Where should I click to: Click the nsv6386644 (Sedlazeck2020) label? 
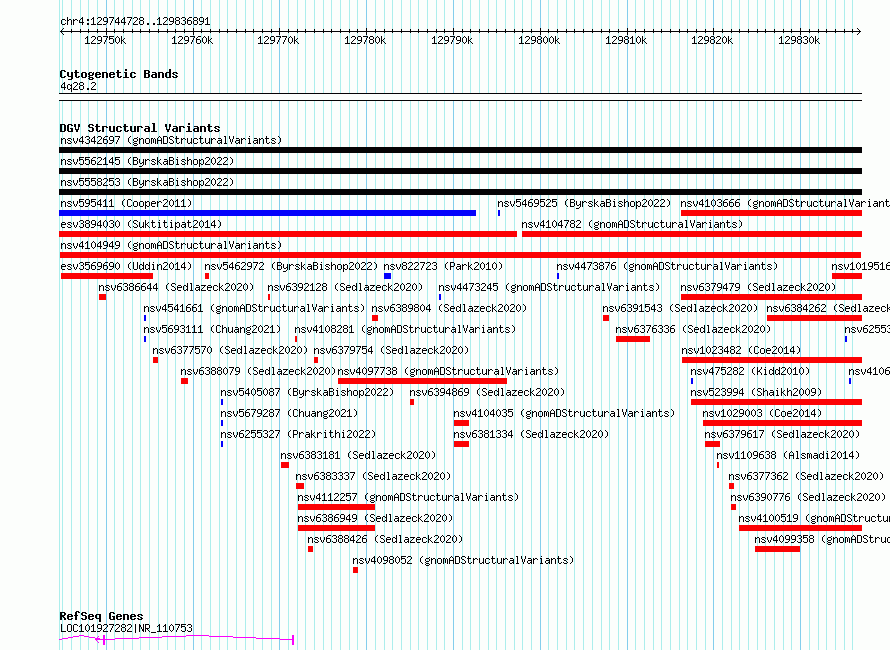pyautogui.click(x=176, y=287)
